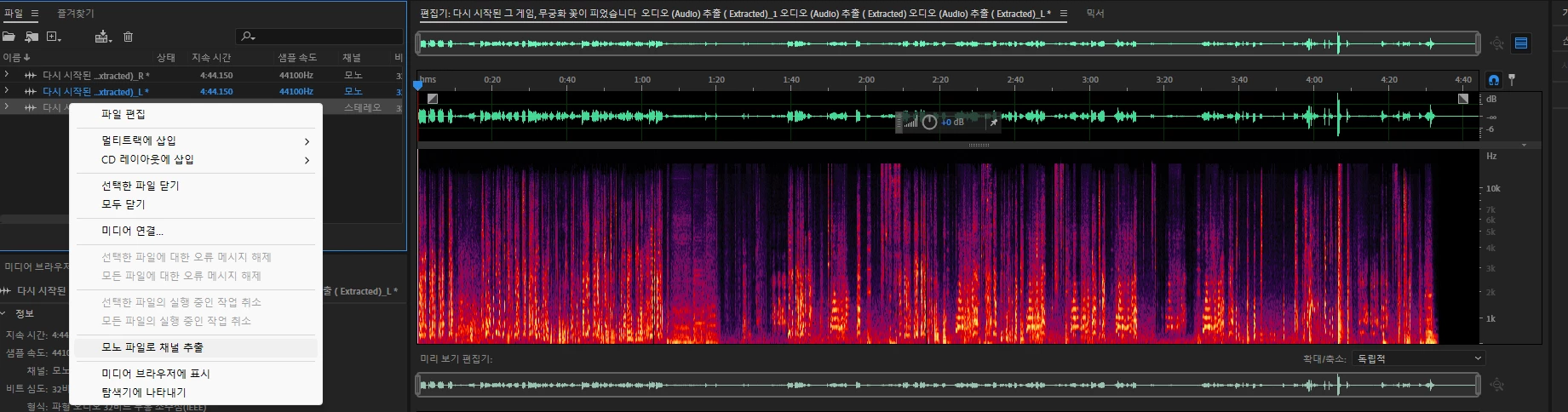Click the fade-in handle on the waveform
1568x412 pixels.
pos(433,99)
